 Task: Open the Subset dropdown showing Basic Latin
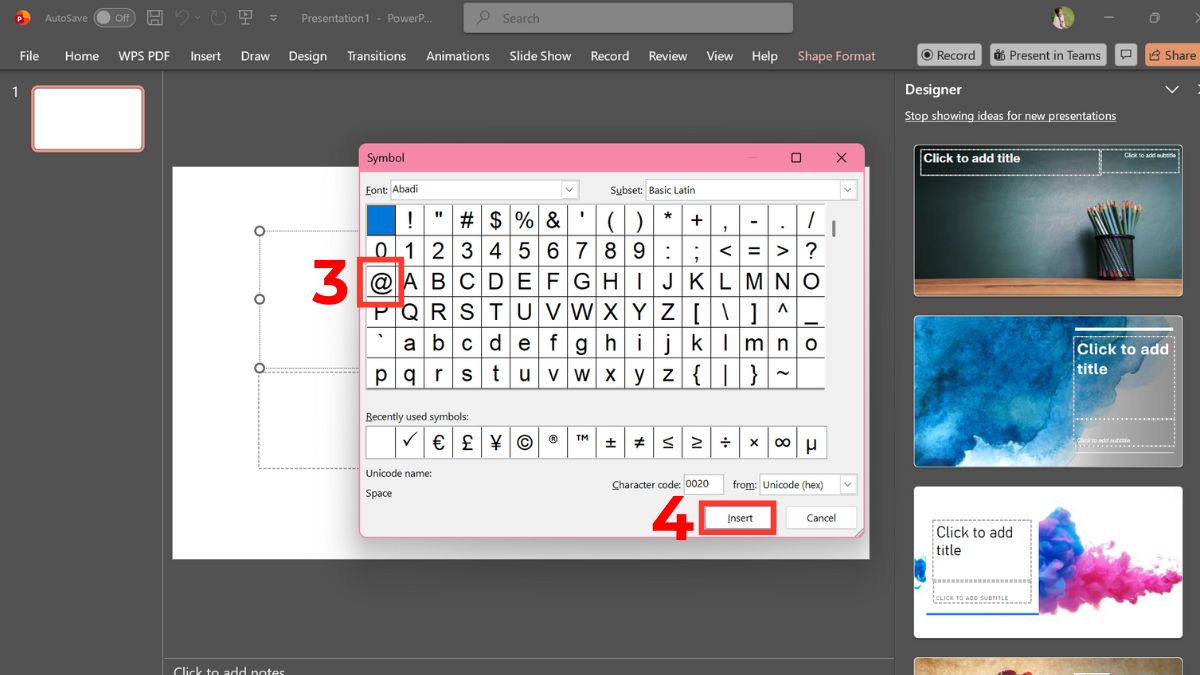[x=846, y=189]
